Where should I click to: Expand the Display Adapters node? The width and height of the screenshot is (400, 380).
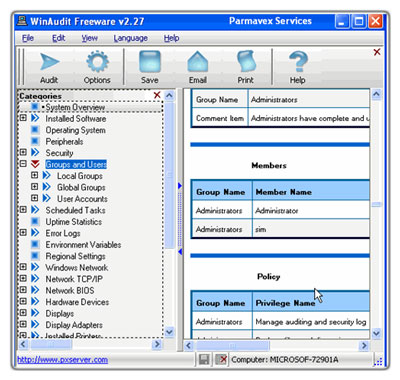point(23,324)
